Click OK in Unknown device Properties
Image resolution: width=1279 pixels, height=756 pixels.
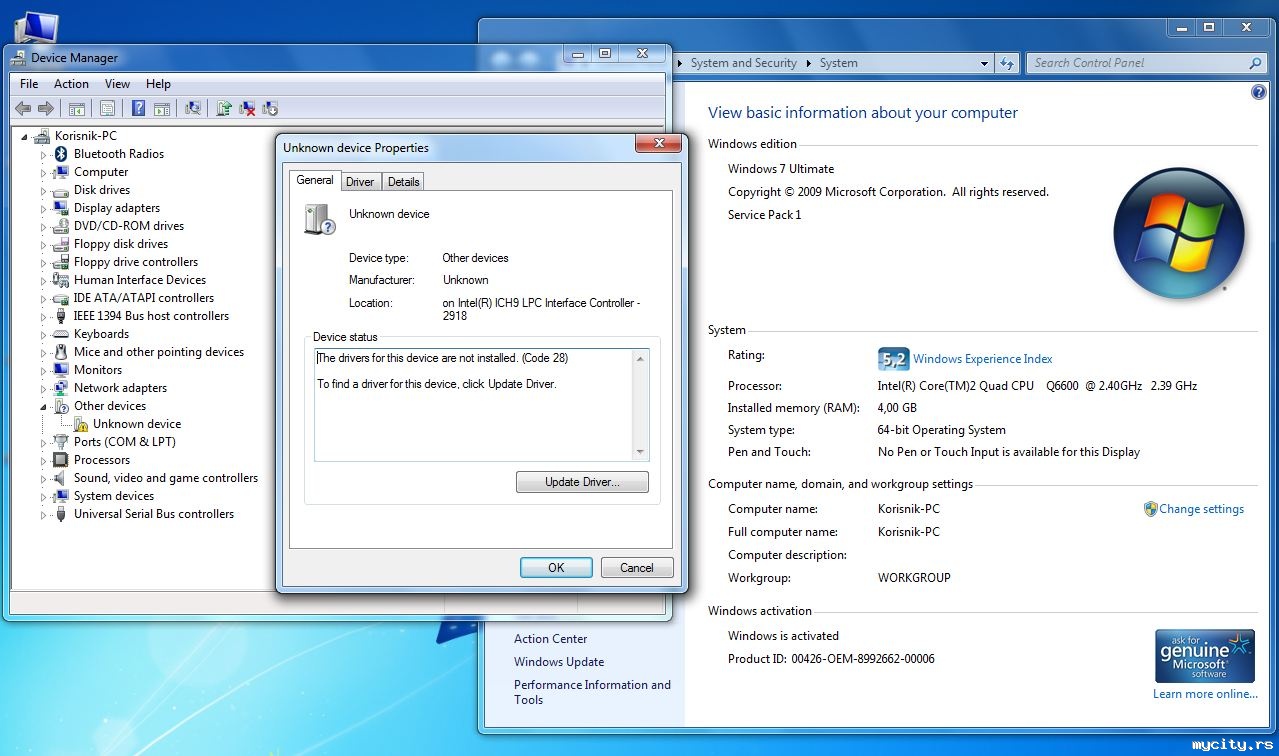pyautogui.click(x=556, y=568)
